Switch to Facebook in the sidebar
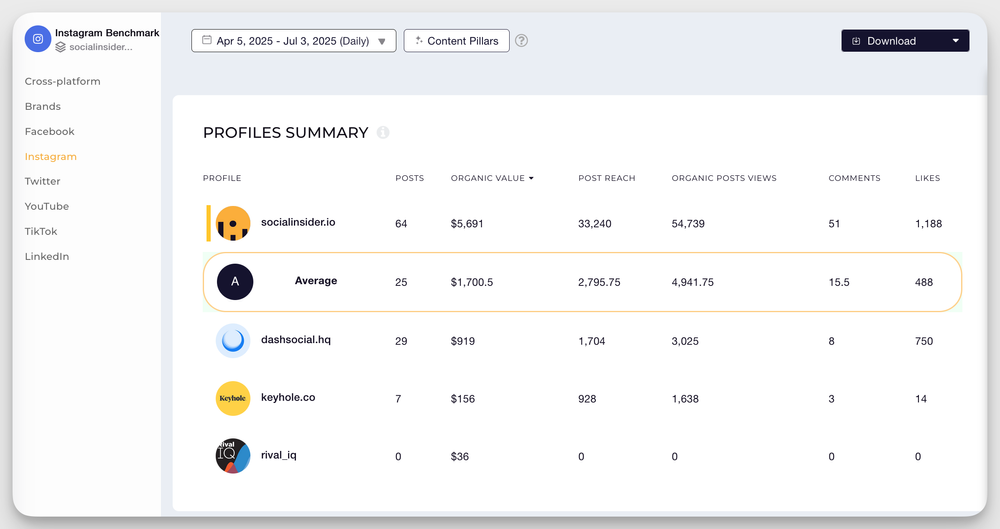This screenshot has height=529, width=1000. coord(50,131)
